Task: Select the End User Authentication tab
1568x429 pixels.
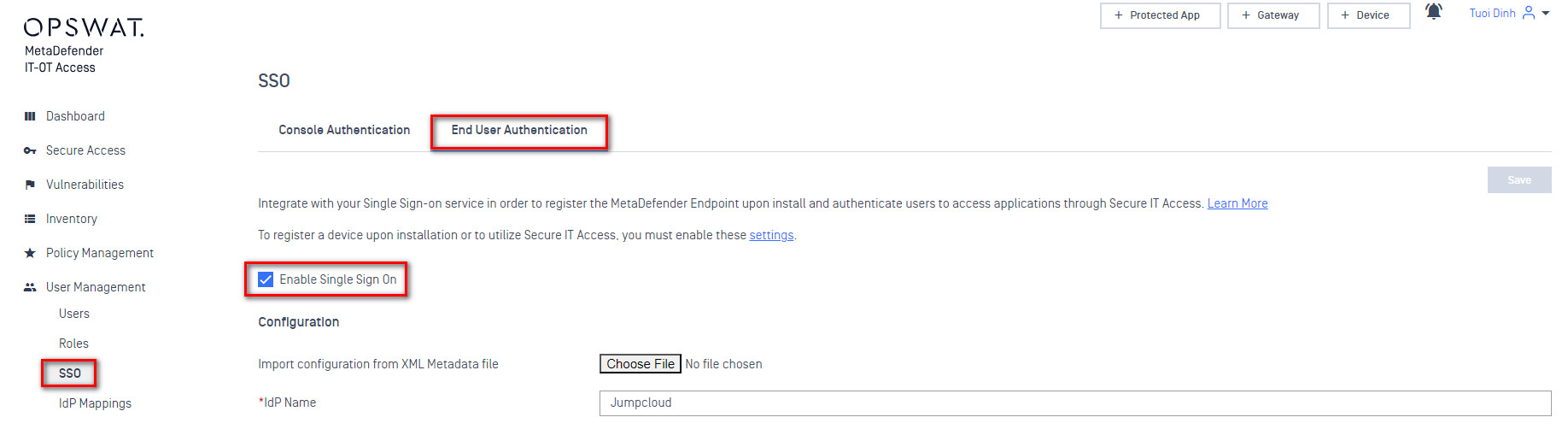Action: pyautogui.click(x=519, y=130)
